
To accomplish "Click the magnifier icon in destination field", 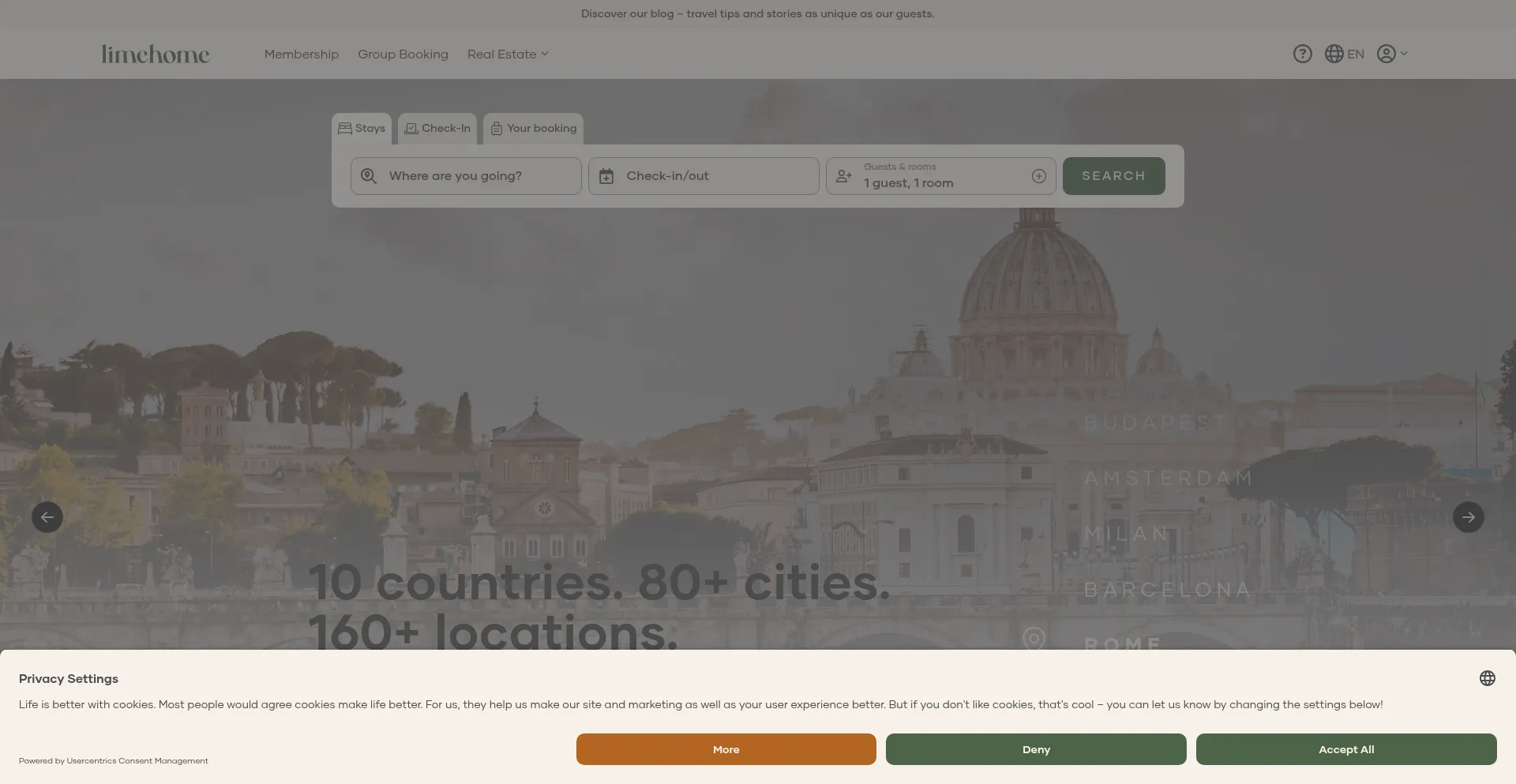I will pyautogui.click(x=369, y=176).
